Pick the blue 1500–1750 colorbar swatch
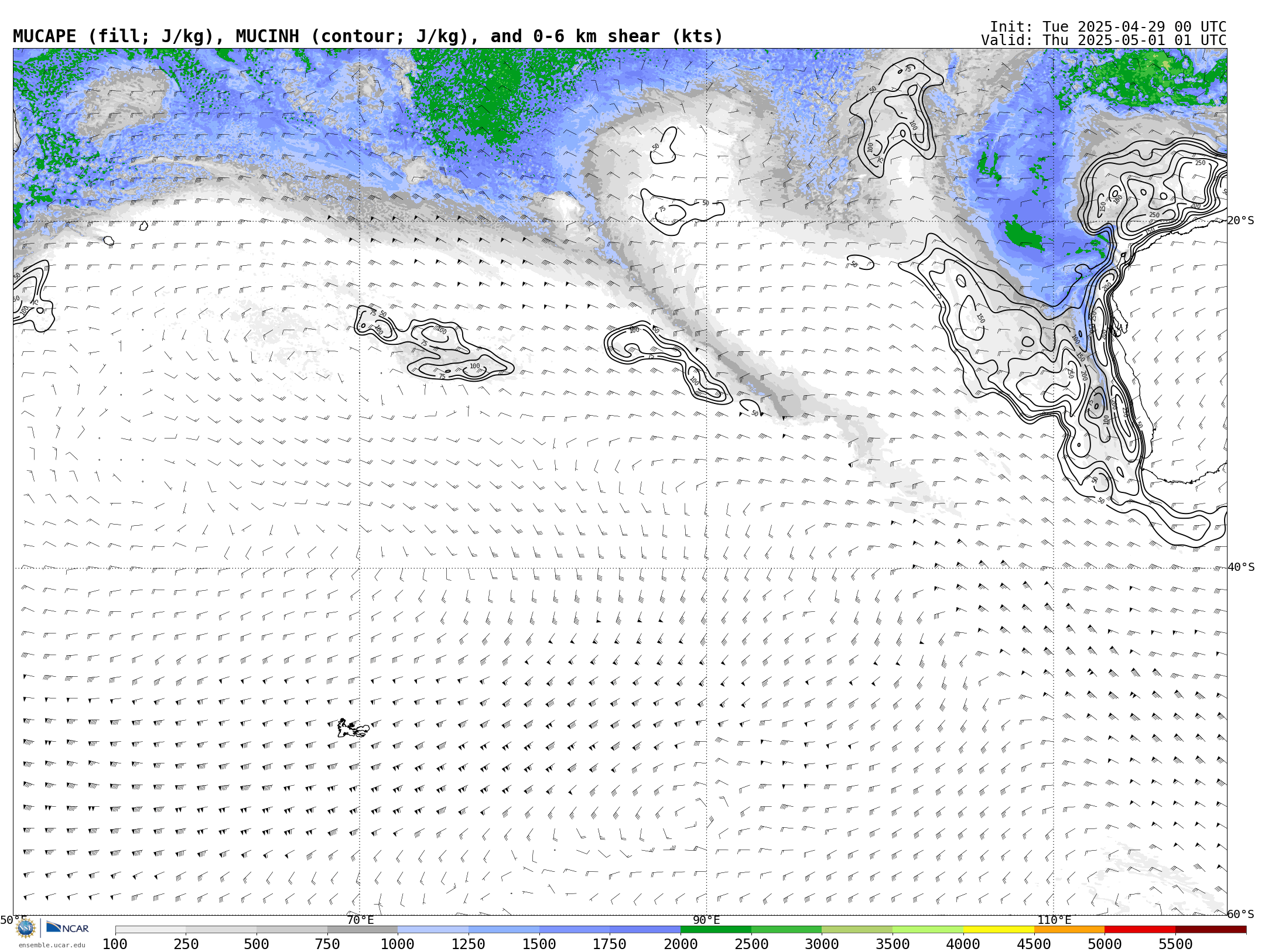The image size is (1265, 952). pyautogui.click(x=575, y=930)
